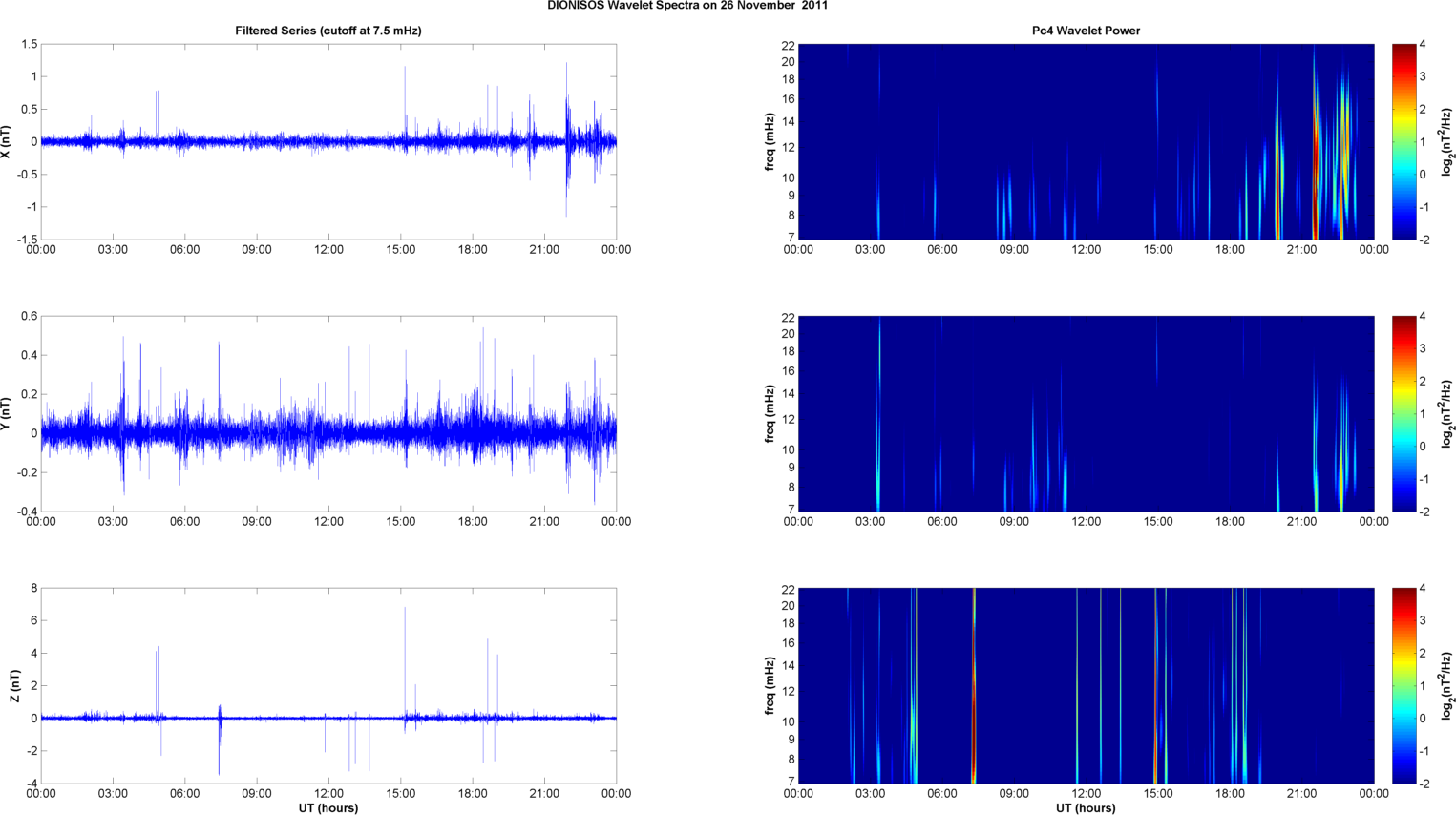Viewport: 1456px width, 815px height.
Task: Click the 6 tick on Z (nT) axis
Action: click(33, 620)
